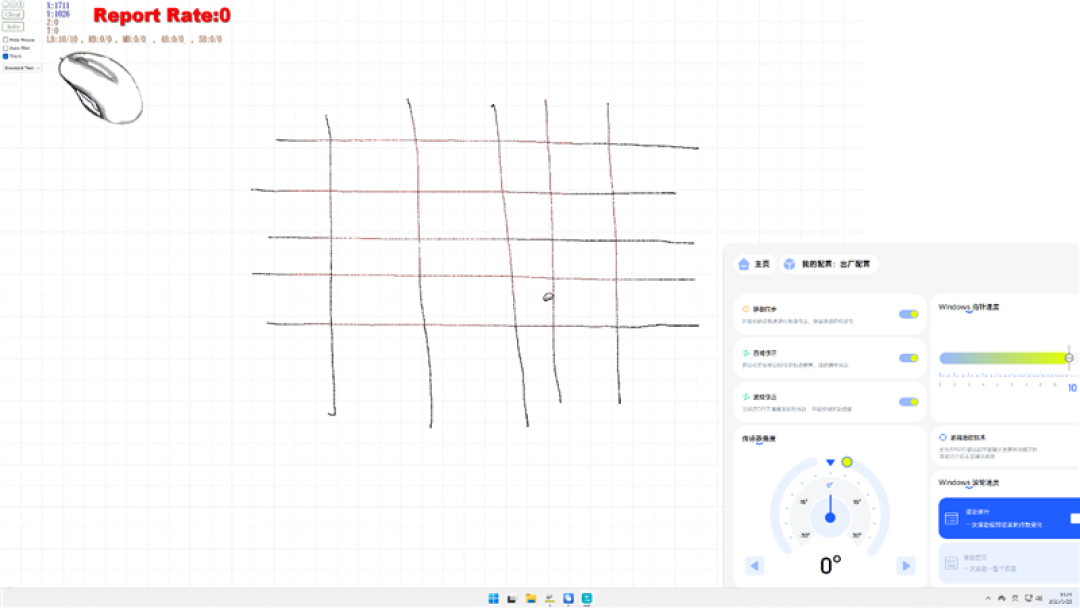Open Windows Start menu in taskbar
The image size is (1080, 608).
(x=493, y=598)
